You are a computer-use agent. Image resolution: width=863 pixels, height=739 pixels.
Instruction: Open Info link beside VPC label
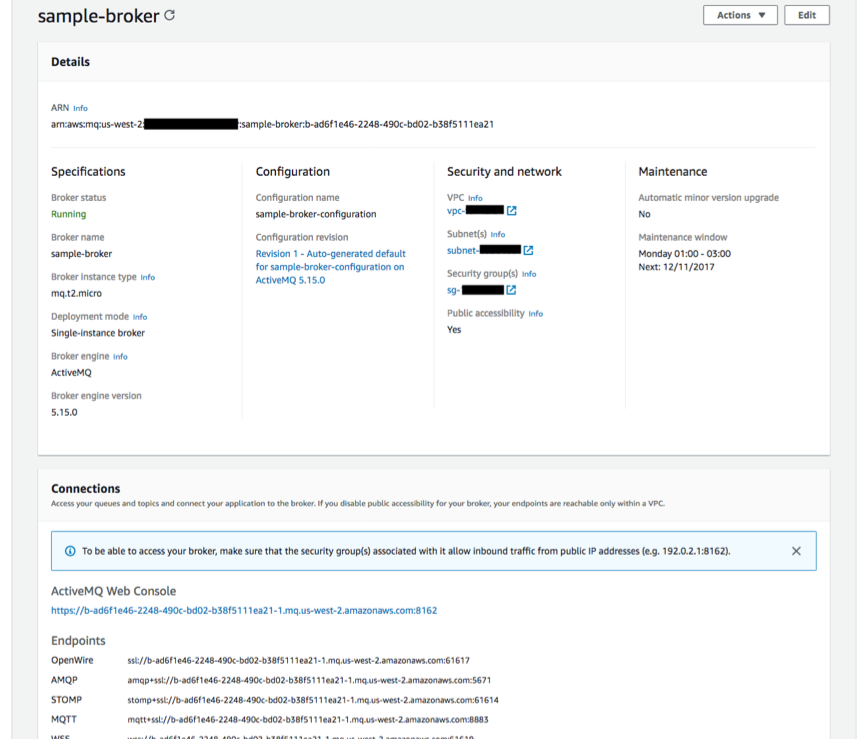pyautogui.click(x=475, y=198)
